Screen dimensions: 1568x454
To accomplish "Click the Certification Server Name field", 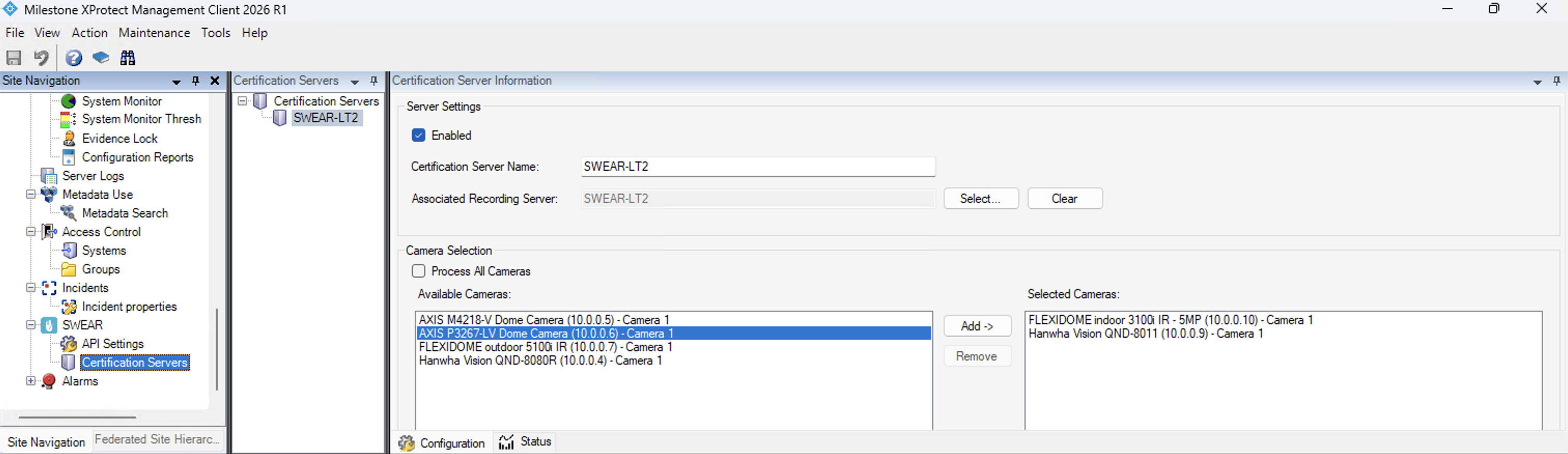I will click(758, 167).
